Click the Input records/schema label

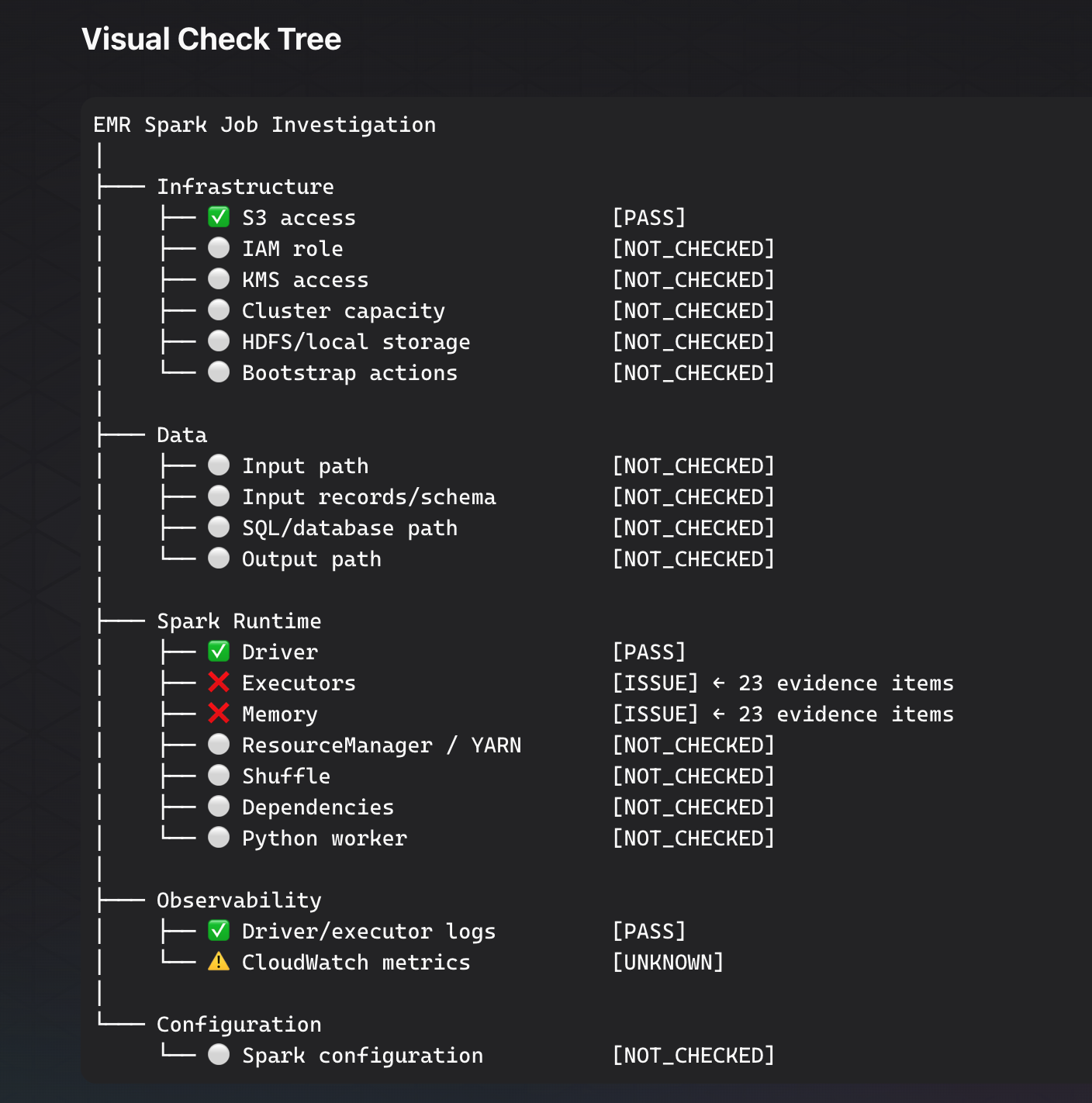[369, 497]
